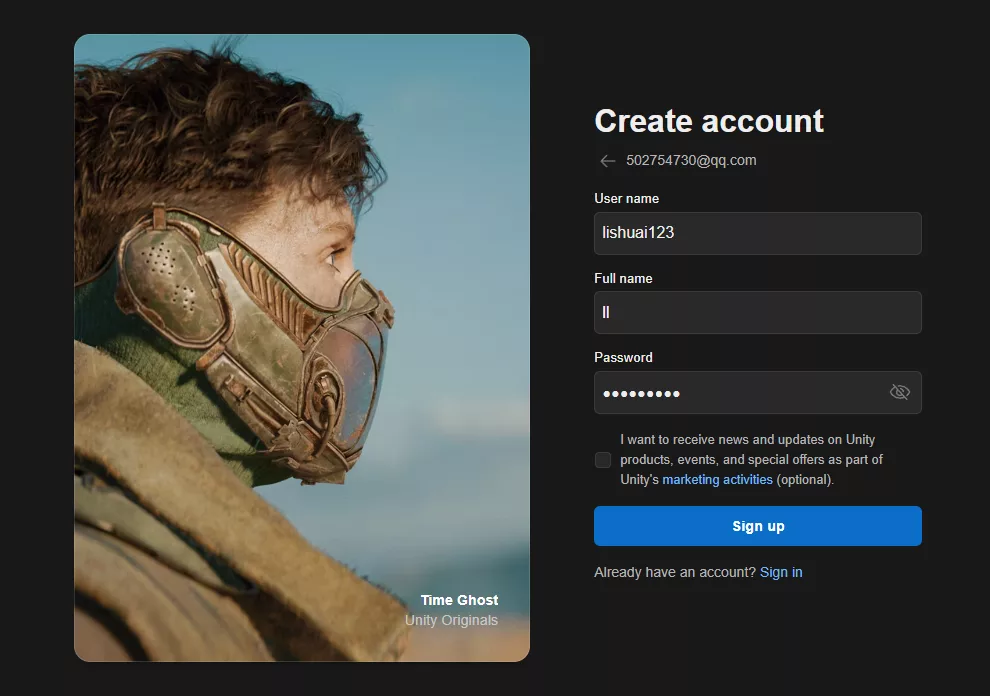The width and height of the screenshot is (990, 696).
Task: Click the "Create account" heading
Action: tap(709, 121)
